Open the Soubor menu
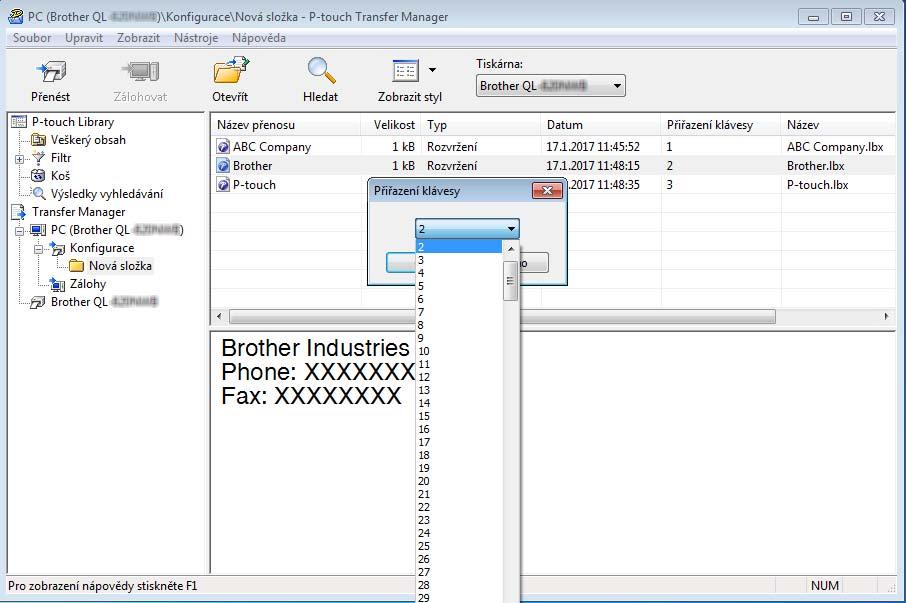 (x=32, y=38)
